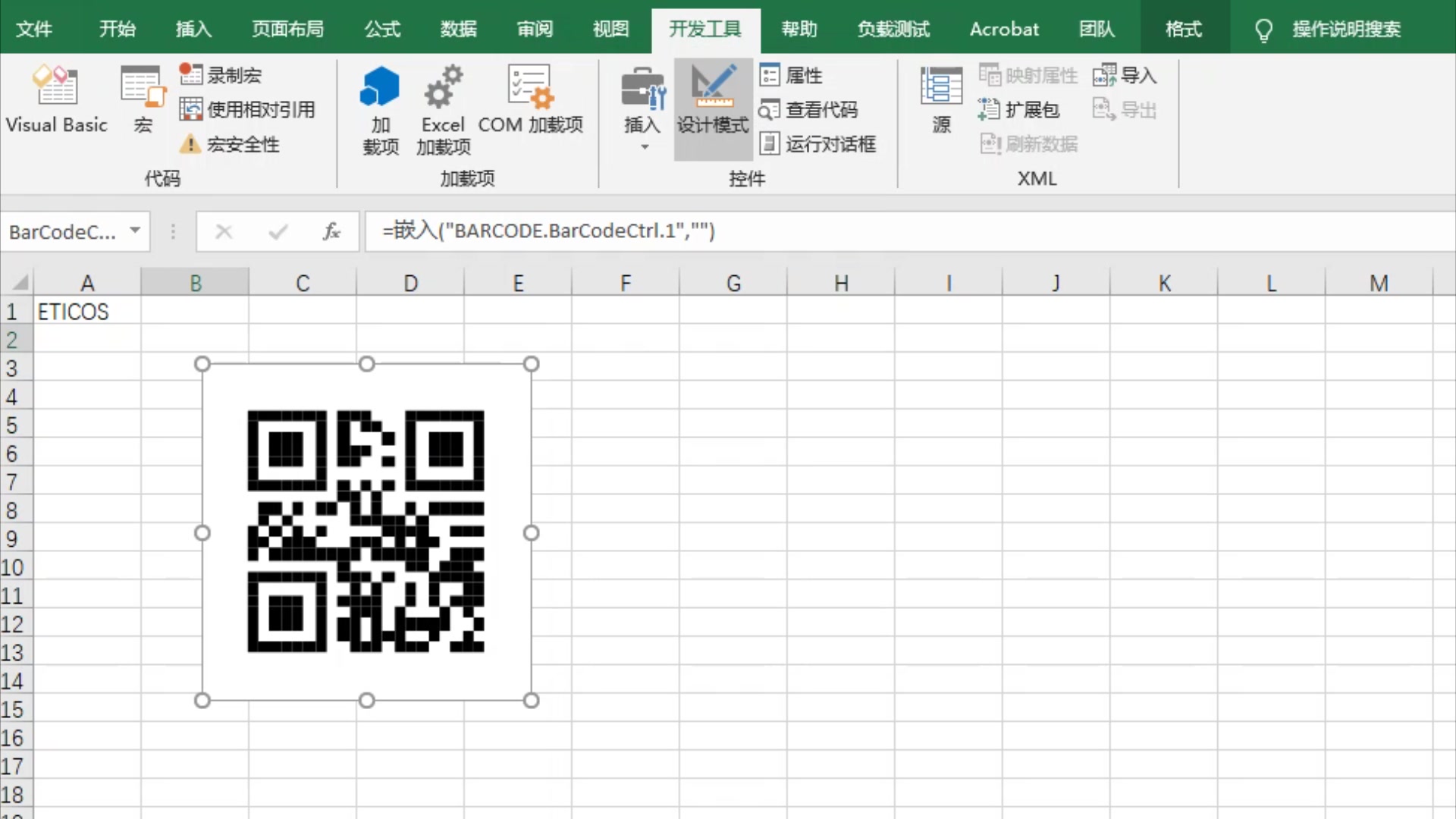Viewport: 1456px width, 819px height.
Task: Click the bottom-right resize handle of barcode
Action: 531,700
